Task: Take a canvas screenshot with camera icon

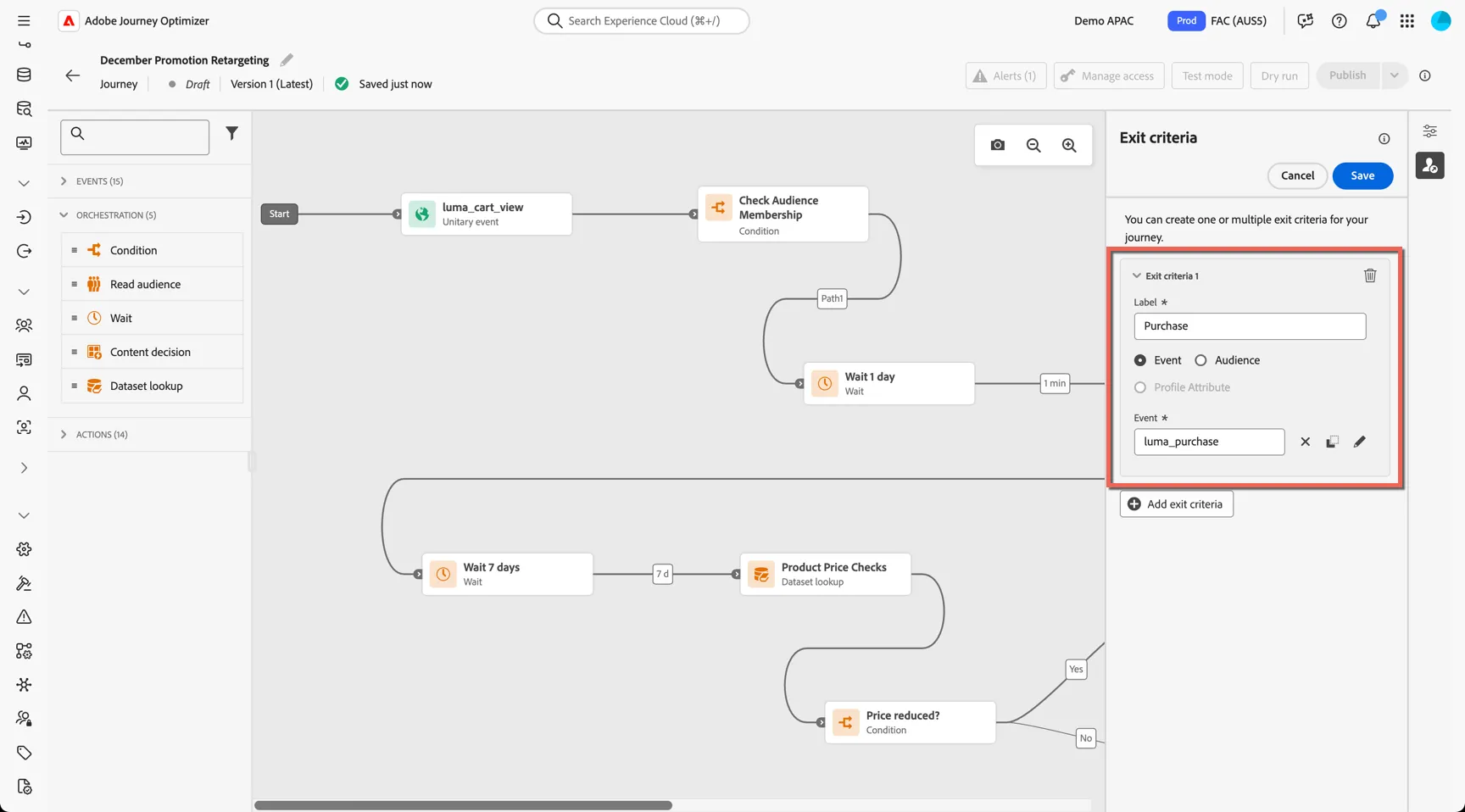Action: coord(997,145)
